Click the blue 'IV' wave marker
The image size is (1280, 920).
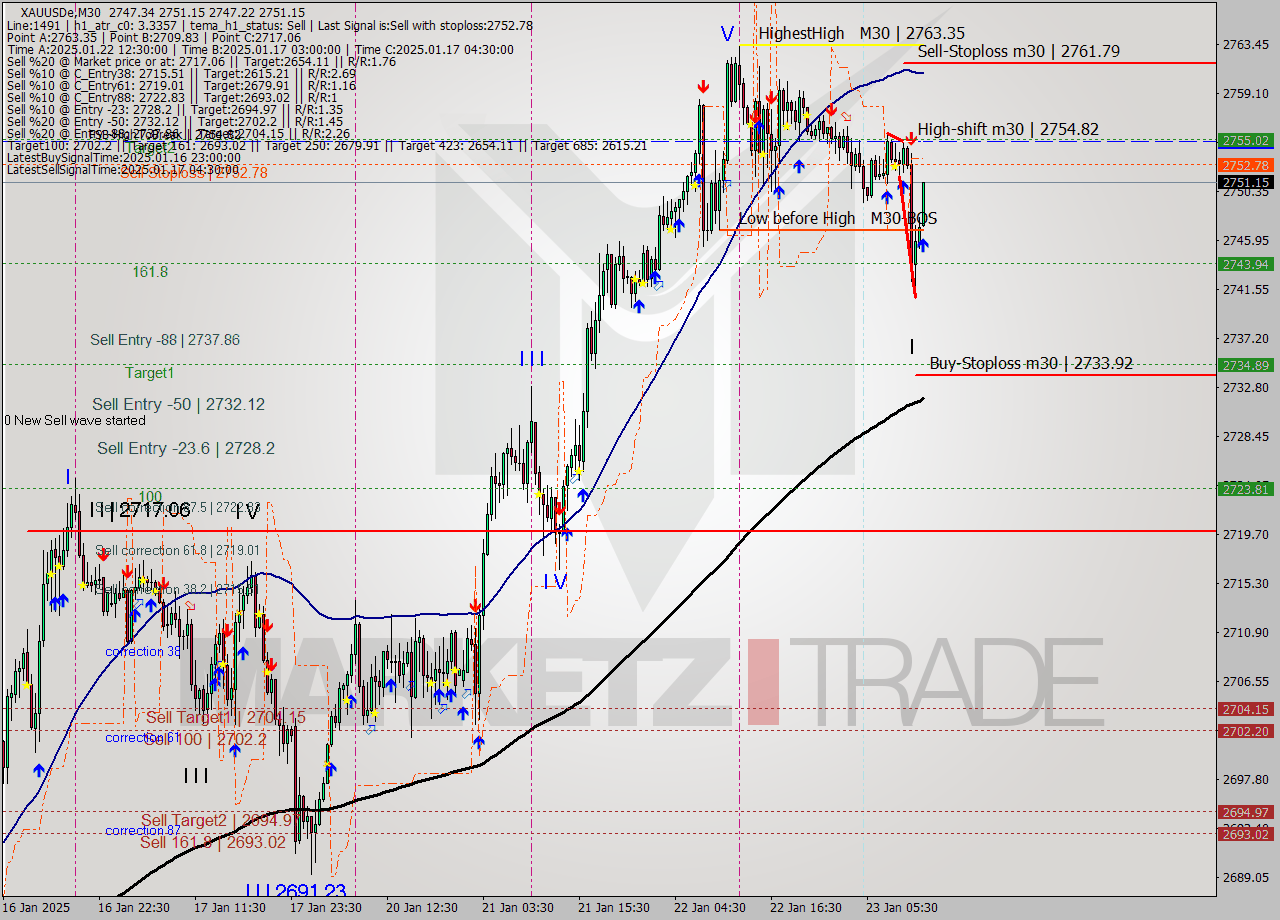coord(555,581)
